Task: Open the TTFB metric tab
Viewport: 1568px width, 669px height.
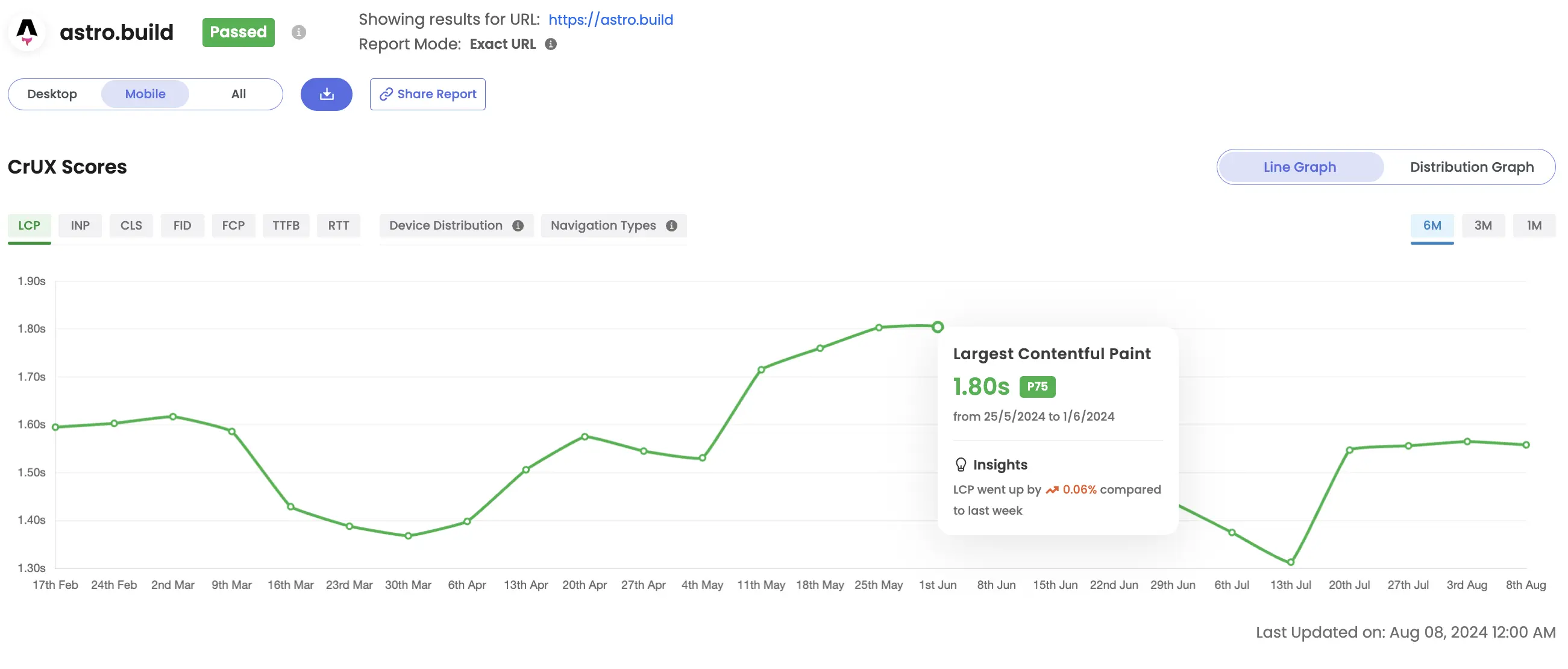Action: point(286,226)
